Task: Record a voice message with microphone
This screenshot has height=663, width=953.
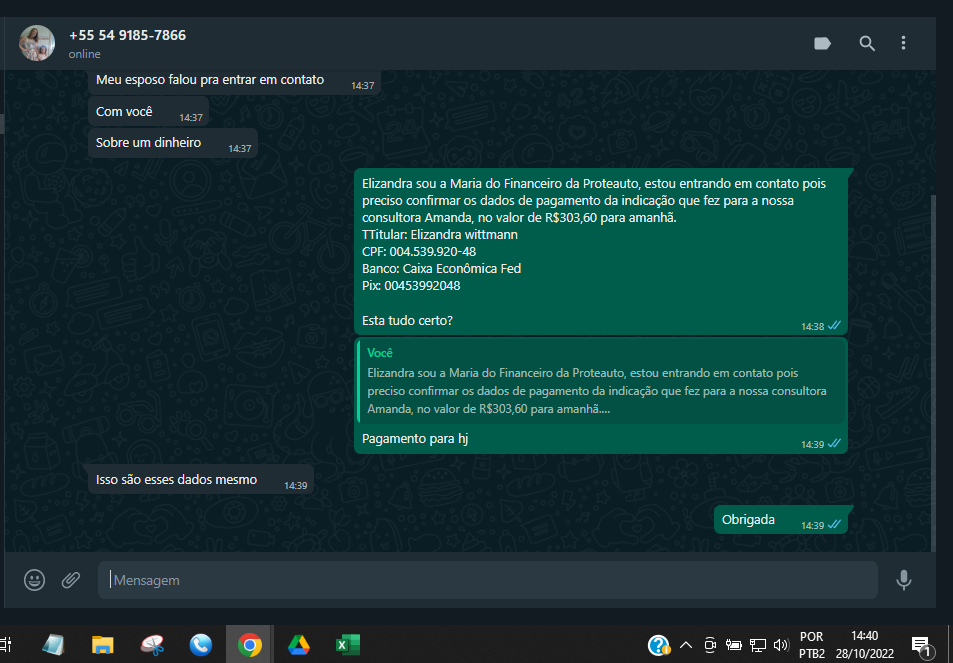Action: click(904, 580)
